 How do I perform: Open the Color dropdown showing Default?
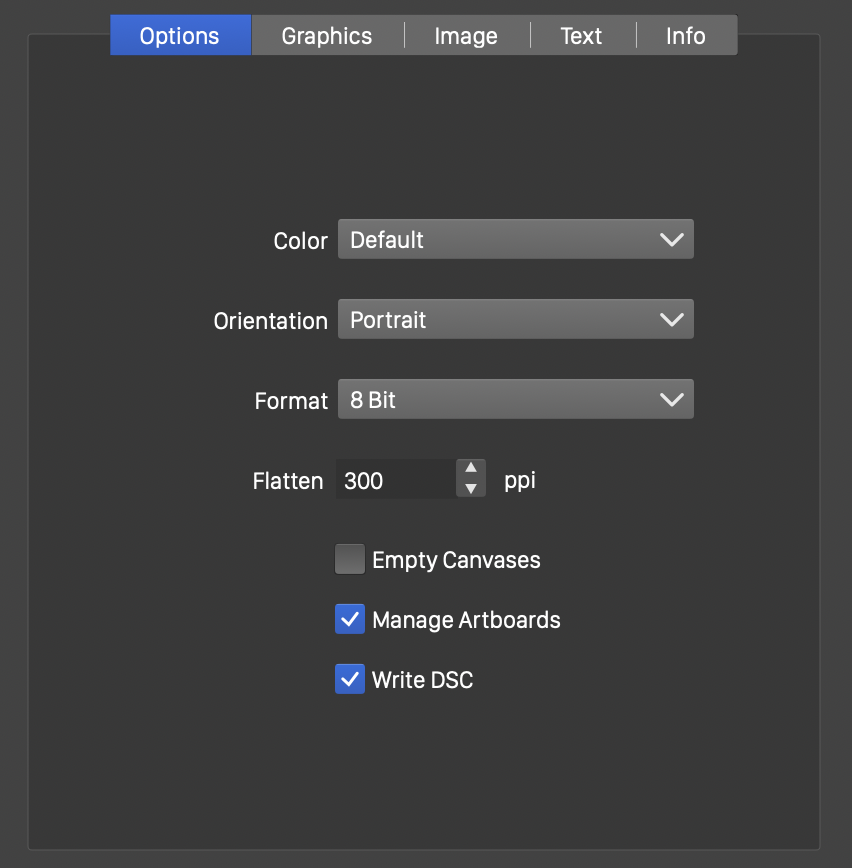pyautogui.click(x=515, y=240)
